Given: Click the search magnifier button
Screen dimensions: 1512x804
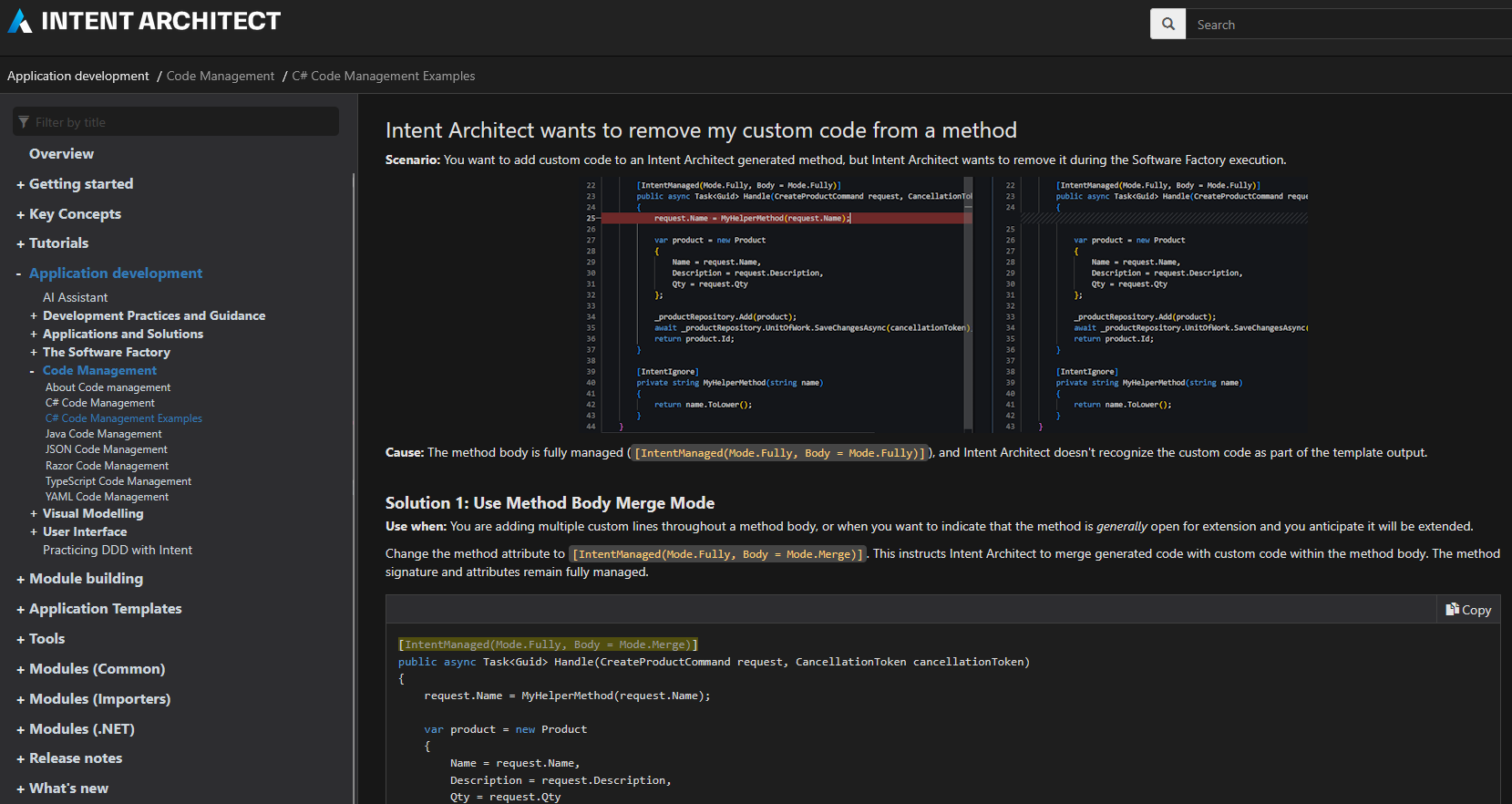Looking at the screenshot, I should [x=1167, y=24].
